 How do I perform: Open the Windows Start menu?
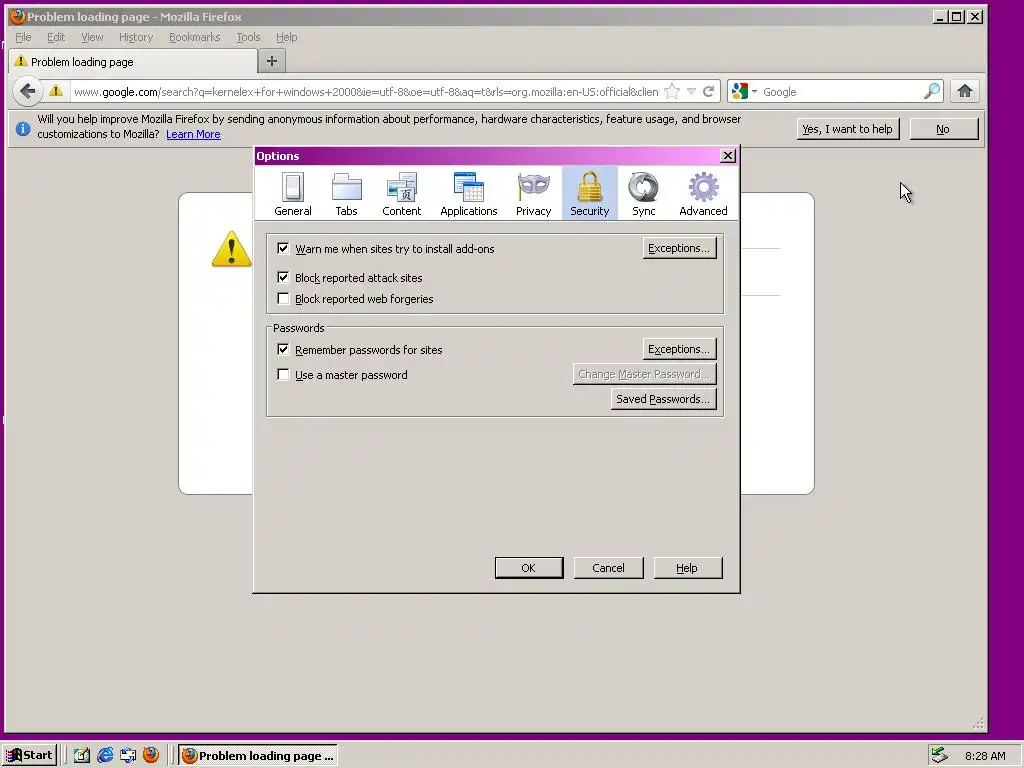click(x=29, y=755)
